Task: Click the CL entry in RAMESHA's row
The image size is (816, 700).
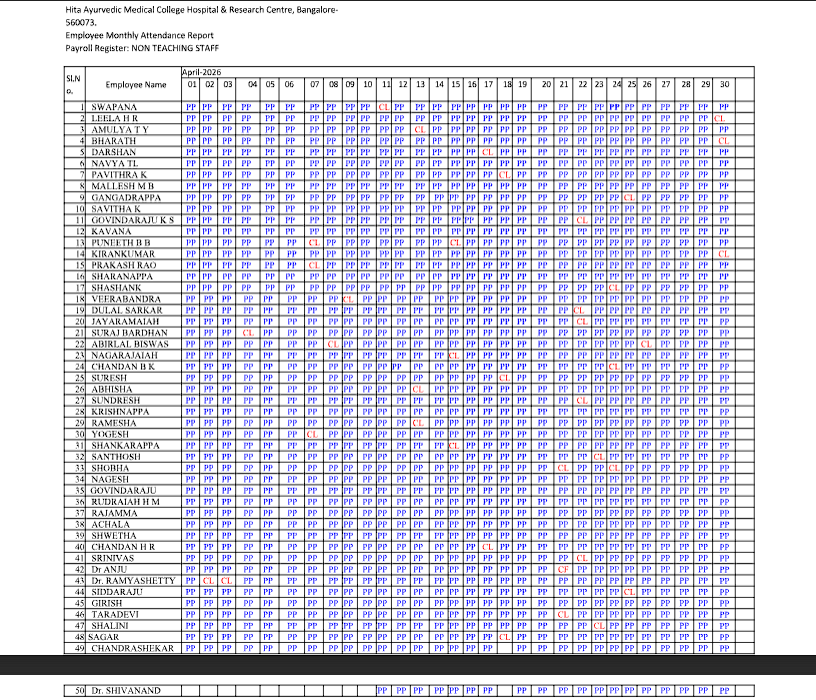Action: tap(418, 423)
